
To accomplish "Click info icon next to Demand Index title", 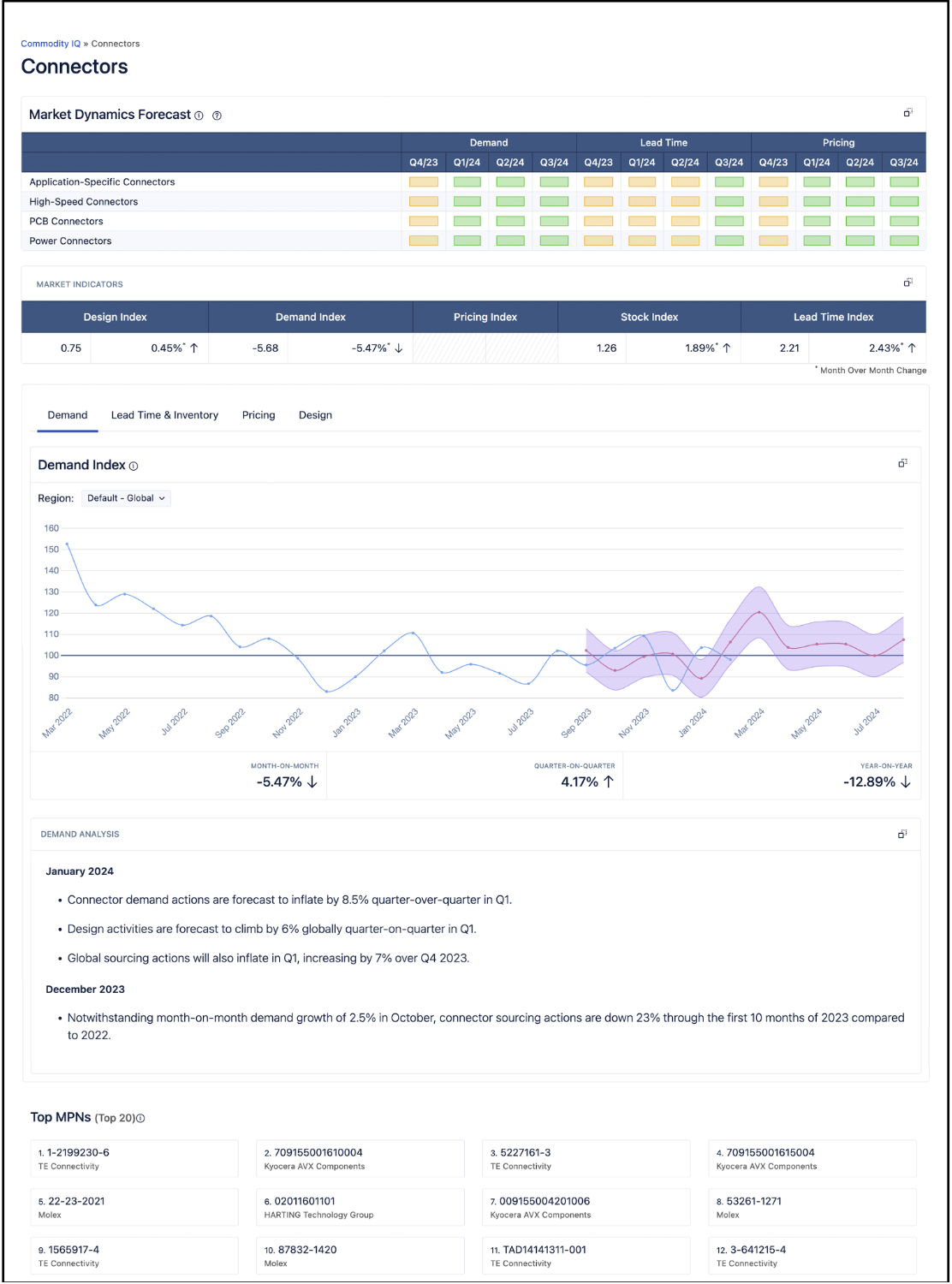I will (x=134, y=466).
